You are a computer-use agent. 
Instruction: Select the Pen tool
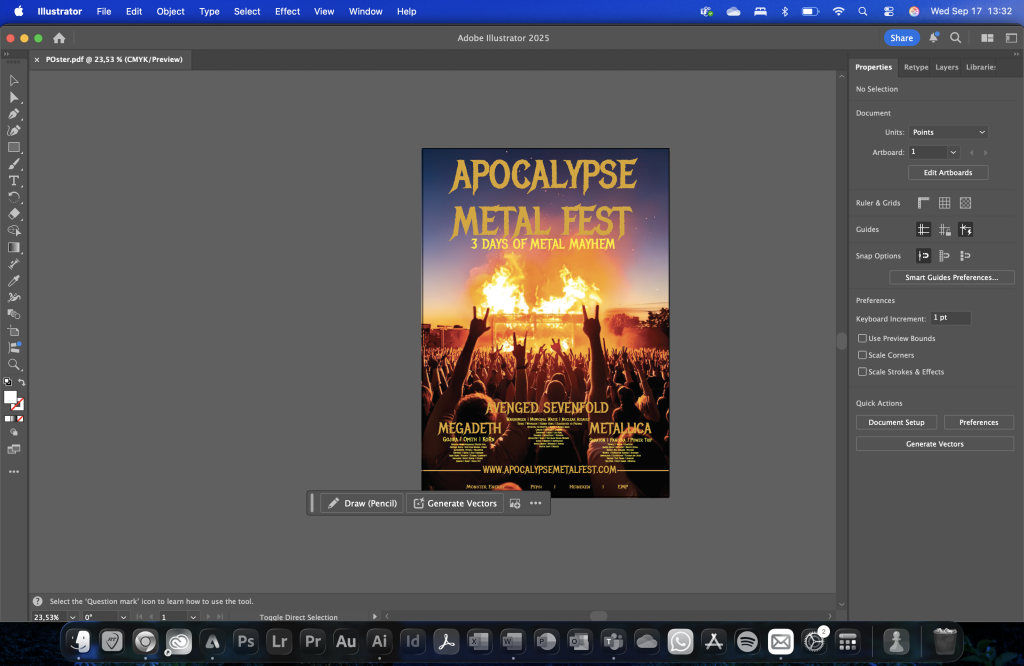click(14, 114)
